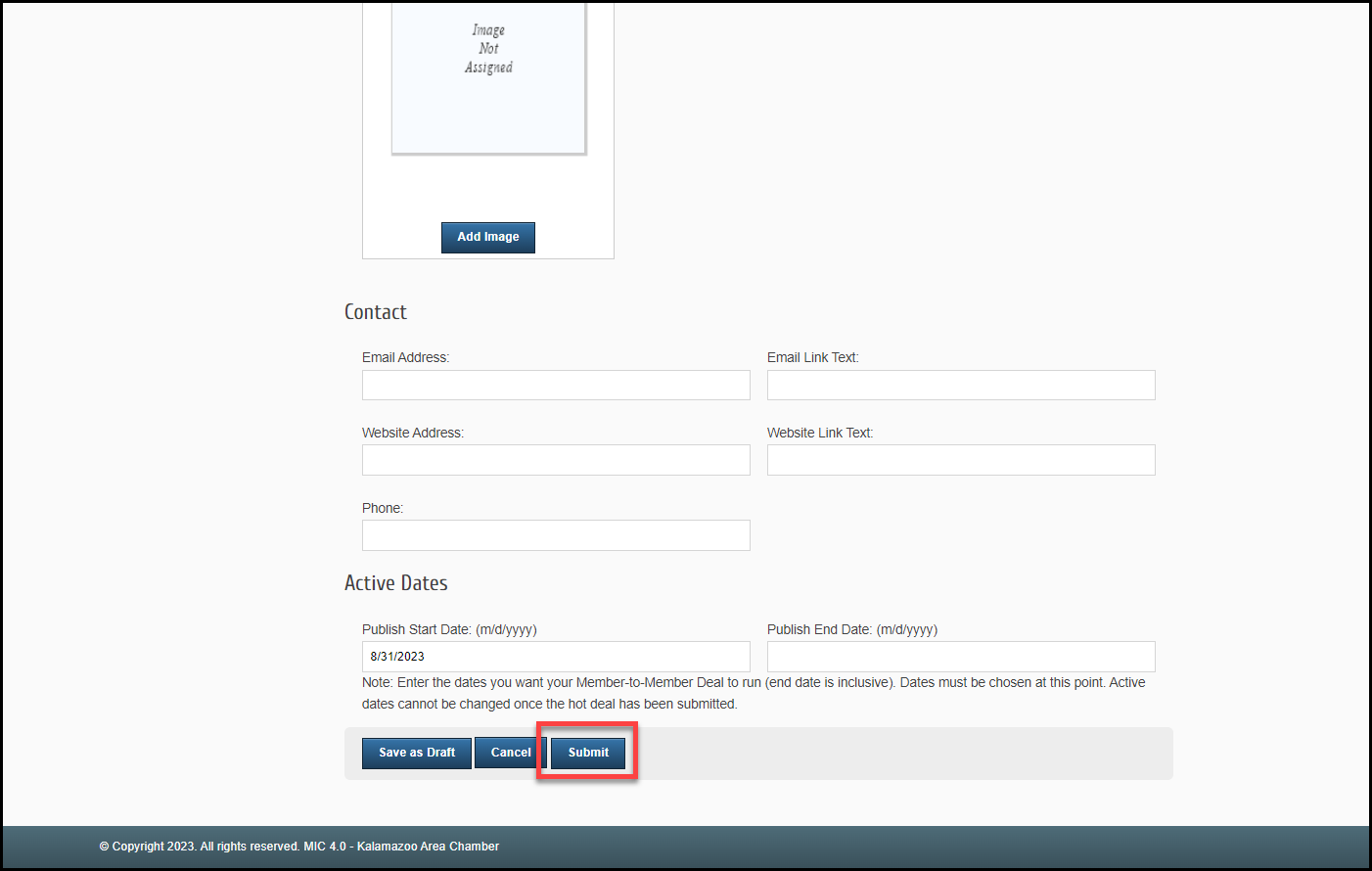Screen dimensions: 1372x871
Task: Focus the Website Link Text input
Action: coord(960,460)
